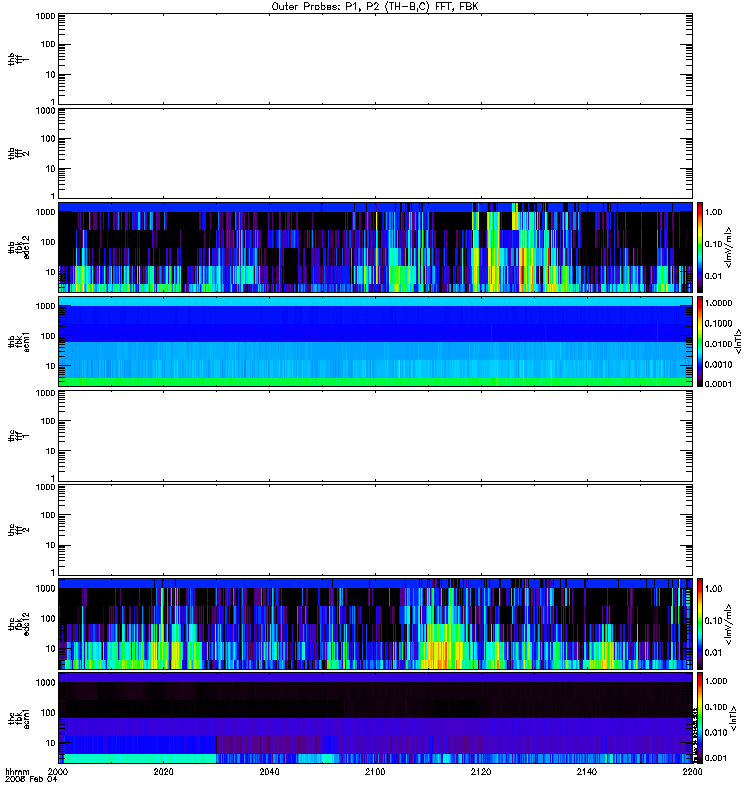
Task: Click the 'thb fff 1' y-axis label
Action: (19, 59)
